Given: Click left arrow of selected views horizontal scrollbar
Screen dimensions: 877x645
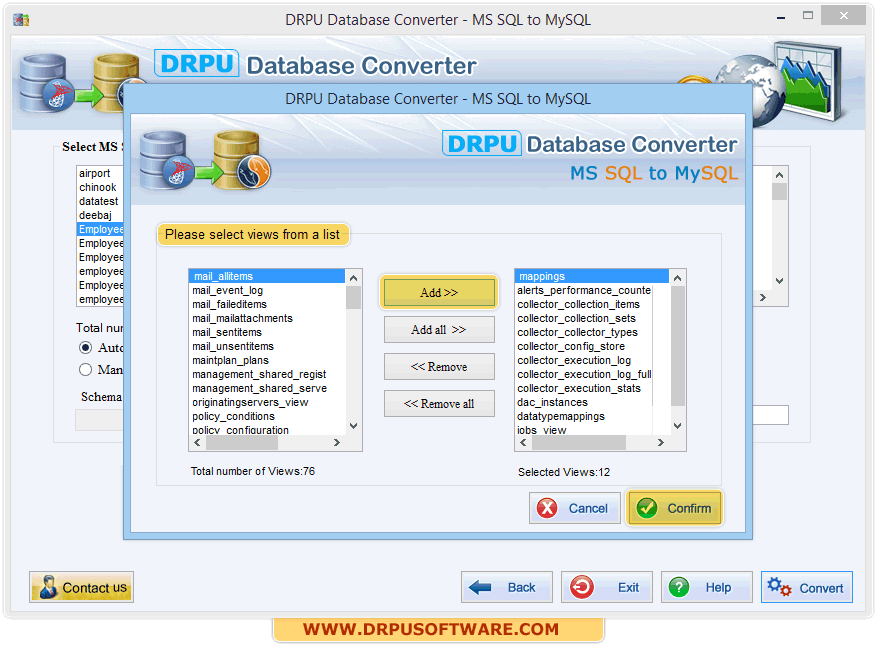Looking at the screenshot, I should (523, 442).
